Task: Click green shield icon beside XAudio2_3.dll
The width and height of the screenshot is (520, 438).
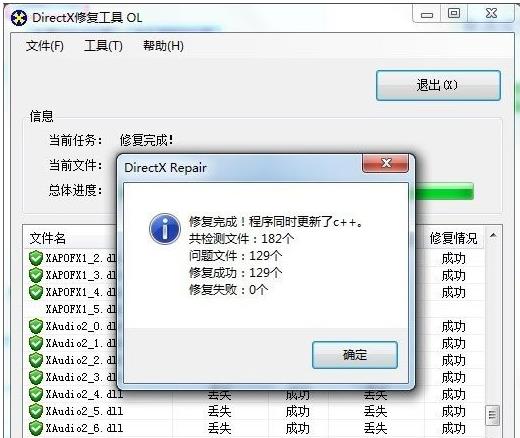Action: coord(36,377)
